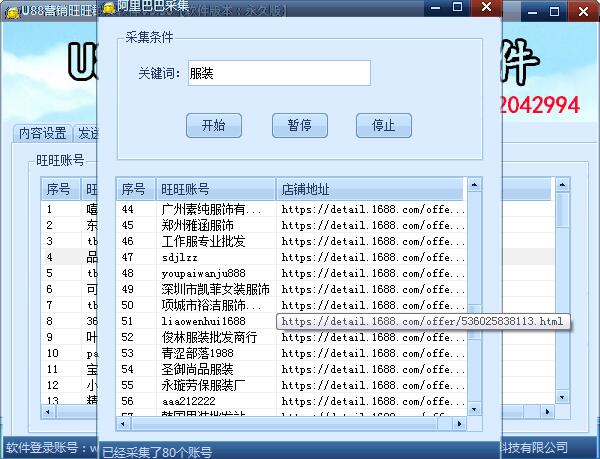Click background window's vertical scrollbar up arrow

[x=562, y=185]
